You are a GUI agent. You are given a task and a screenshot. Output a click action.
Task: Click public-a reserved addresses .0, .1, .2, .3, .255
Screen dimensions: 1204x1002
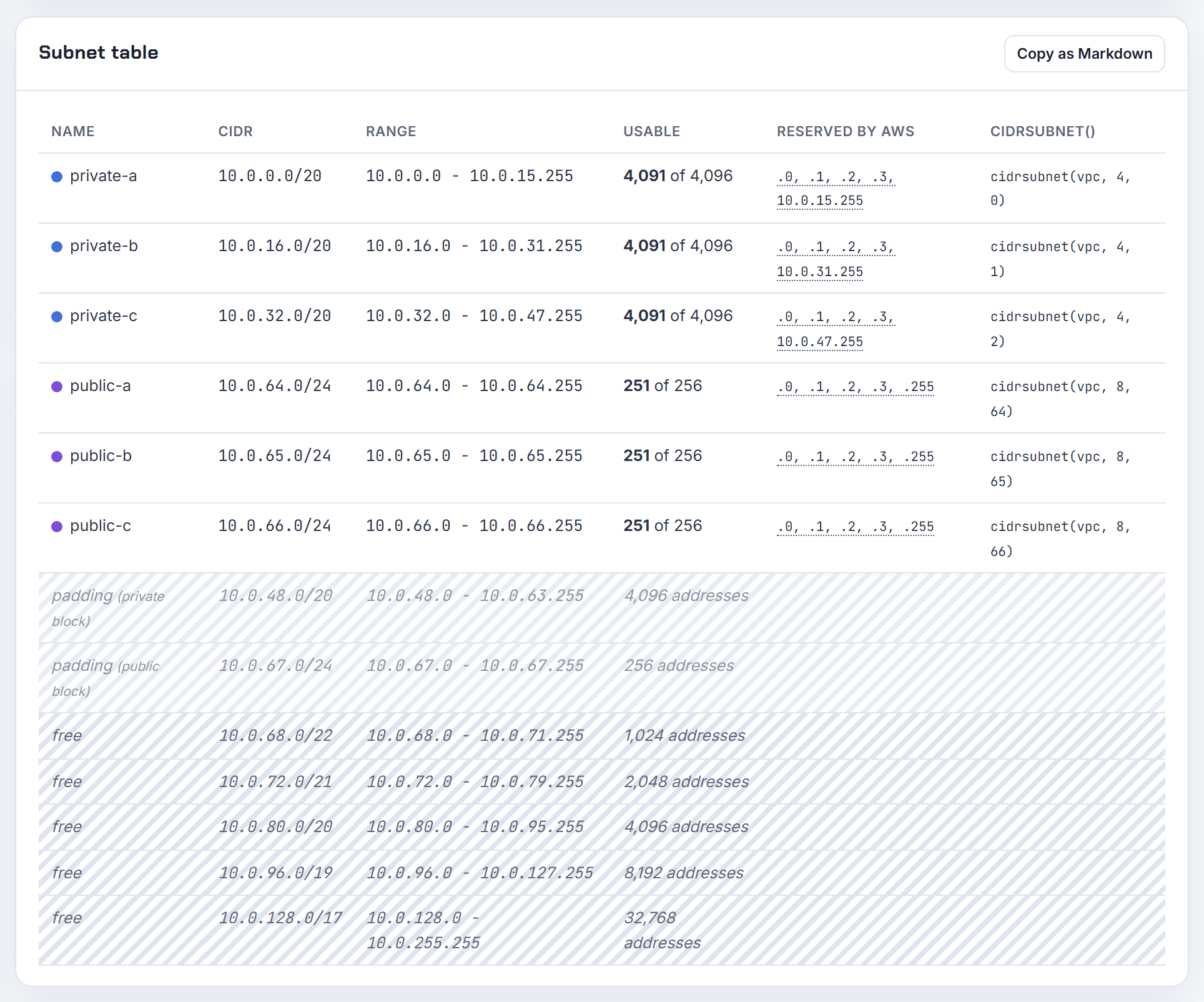856,387
